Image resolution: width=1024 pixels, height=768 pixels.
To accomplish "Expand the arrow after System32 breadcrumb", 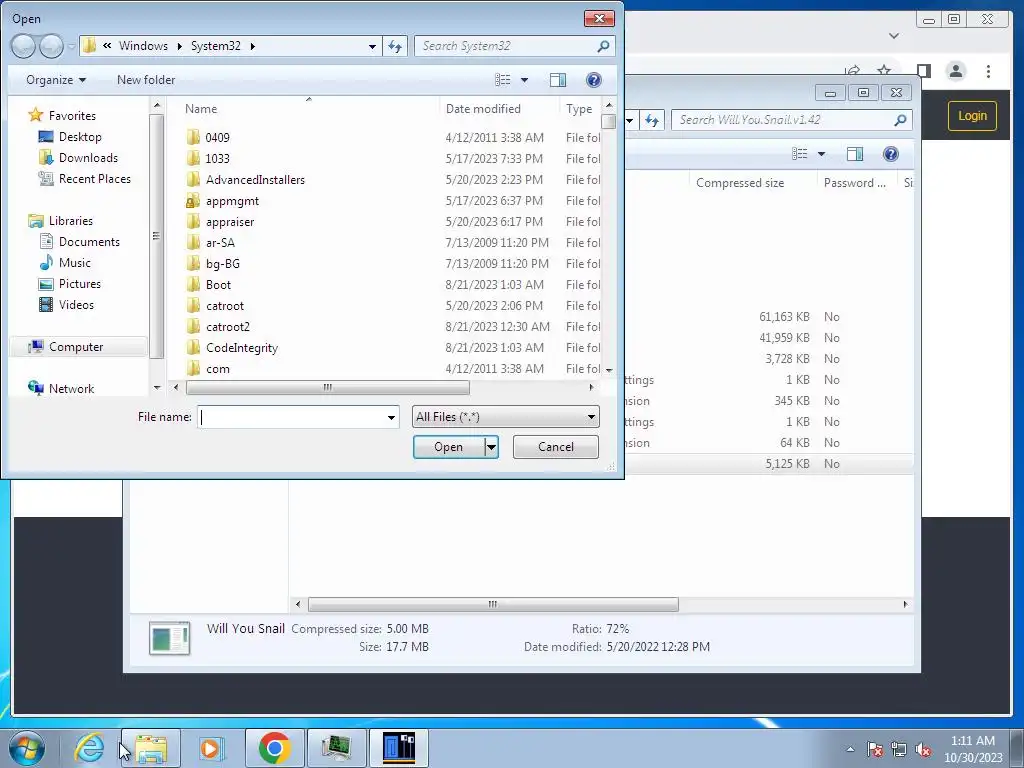I will click(252, 46).
